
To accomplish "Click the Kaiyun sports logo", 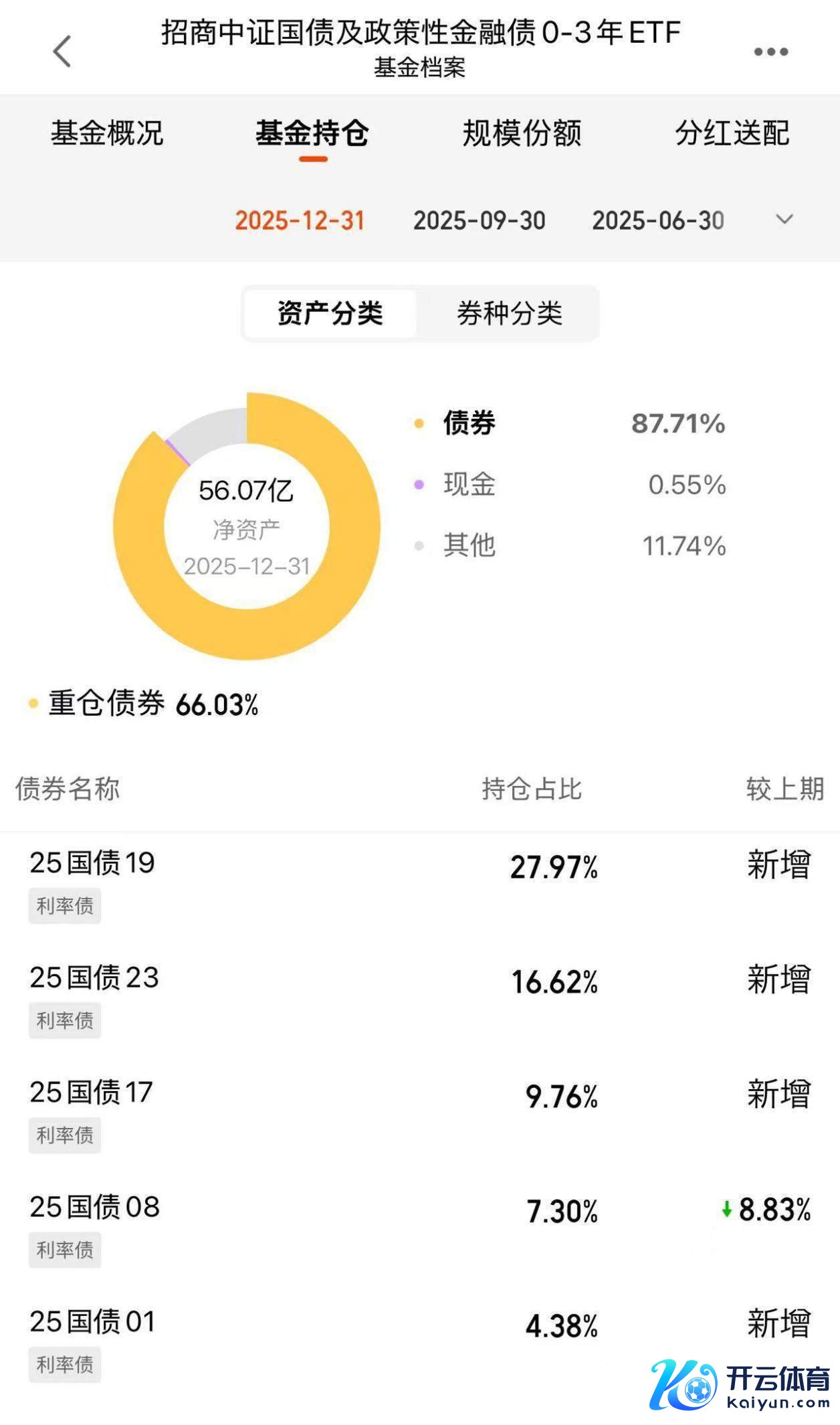I will 740,1385.
